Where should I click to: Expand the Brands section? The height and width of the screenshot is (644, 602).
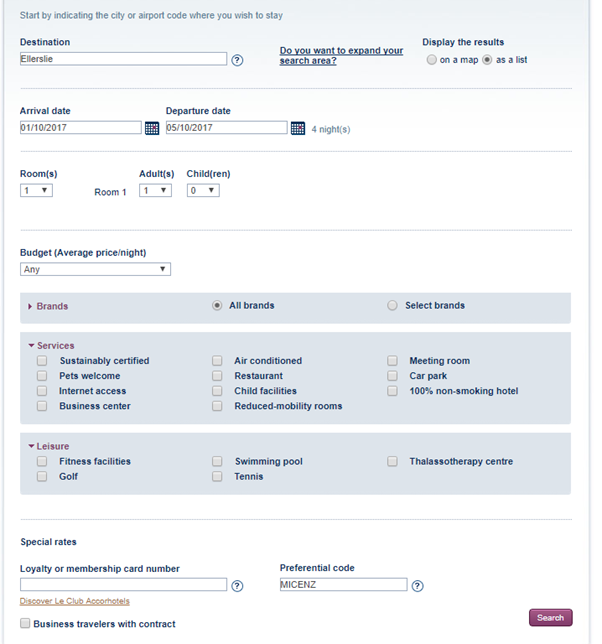(52, 306)
